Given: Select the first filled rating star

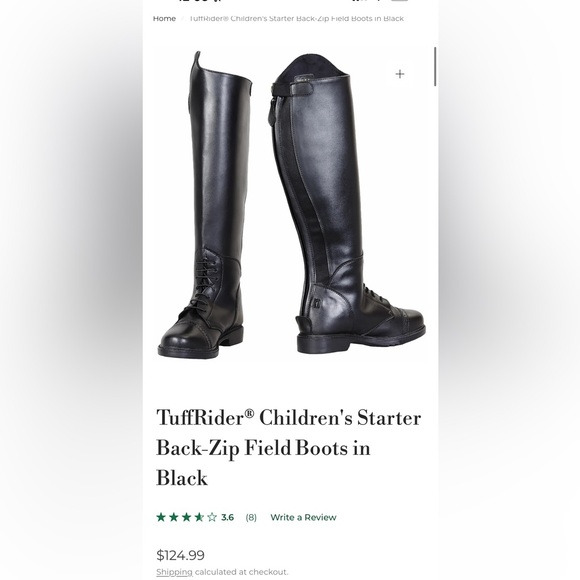Looking at the screenshot, I should click(x=161, y=517).
